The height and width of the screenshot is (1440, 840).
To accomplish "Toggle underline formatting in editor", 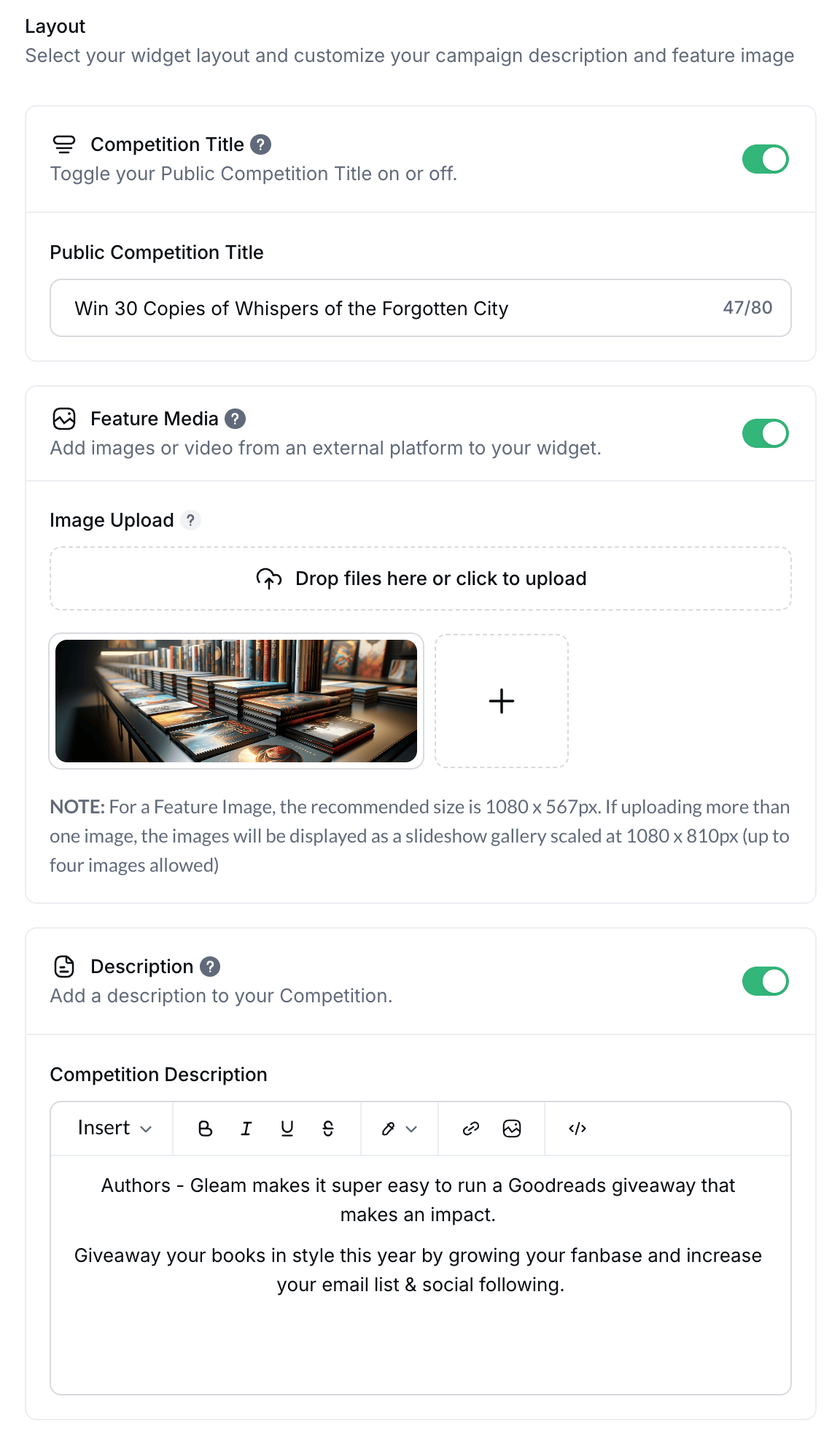I will pyautogui.click(x=287, y=1129).
